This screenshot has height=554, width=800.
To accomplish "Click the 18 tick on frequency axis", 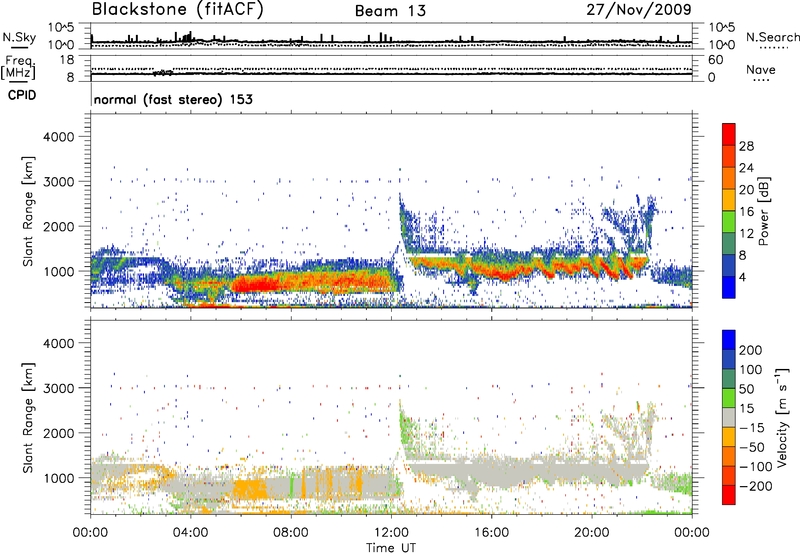I will pyautogui.click(x=67, y=60).
